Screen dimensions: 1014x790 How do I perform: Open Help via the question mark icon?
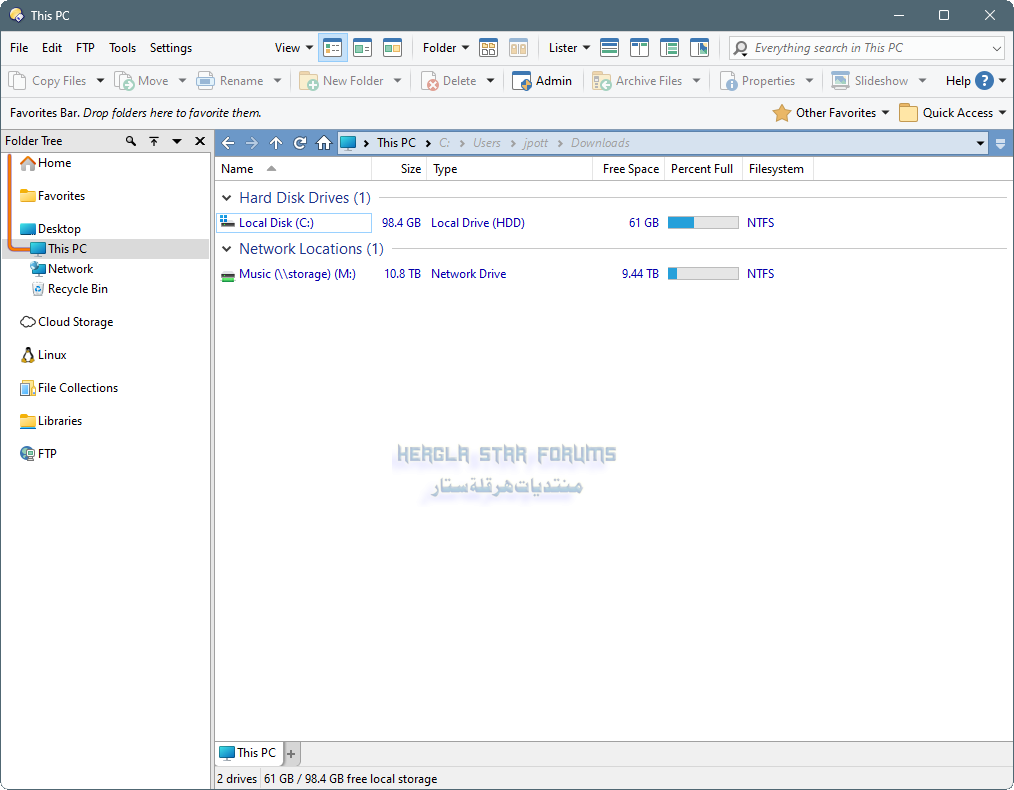pyautogui.click(x=984, y=81)
